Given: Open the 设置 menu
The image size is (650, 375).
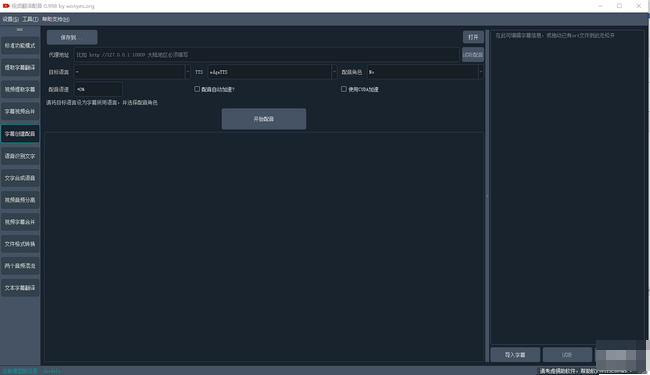Looking at the screenshot, I should [10, 19].
